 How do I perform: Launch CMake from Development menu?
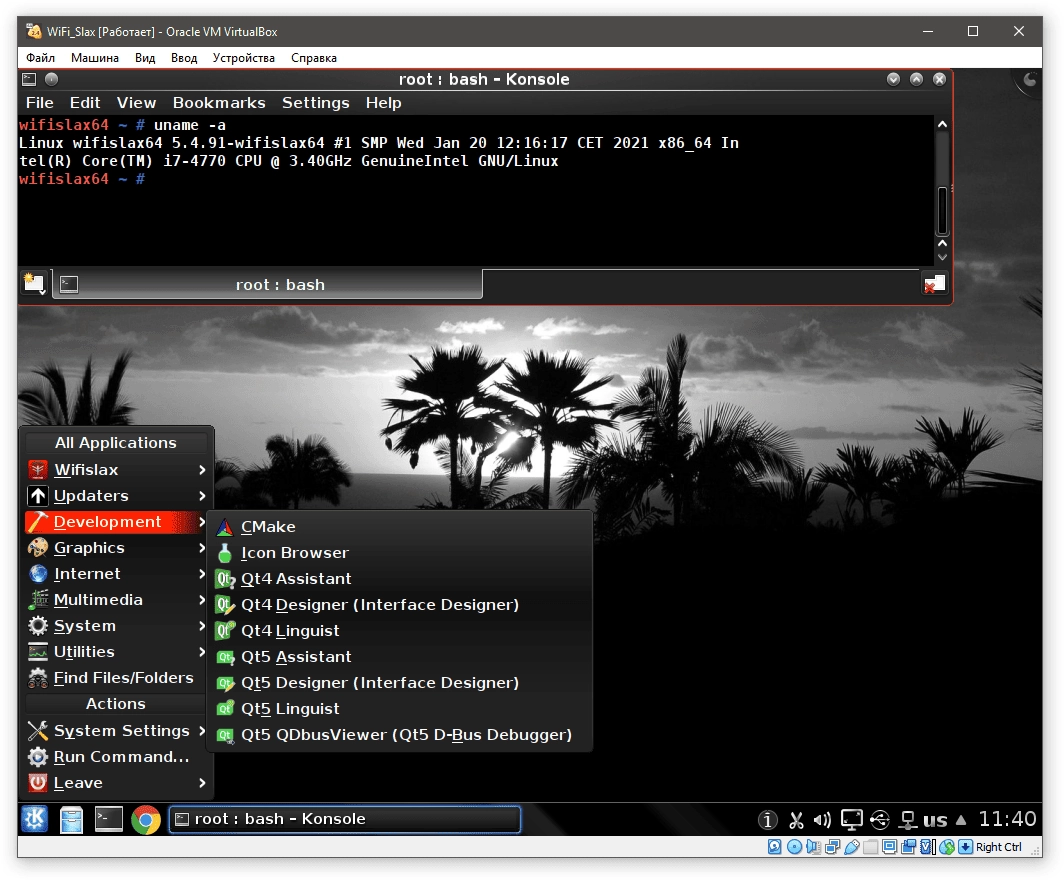(x=400, y=527)
